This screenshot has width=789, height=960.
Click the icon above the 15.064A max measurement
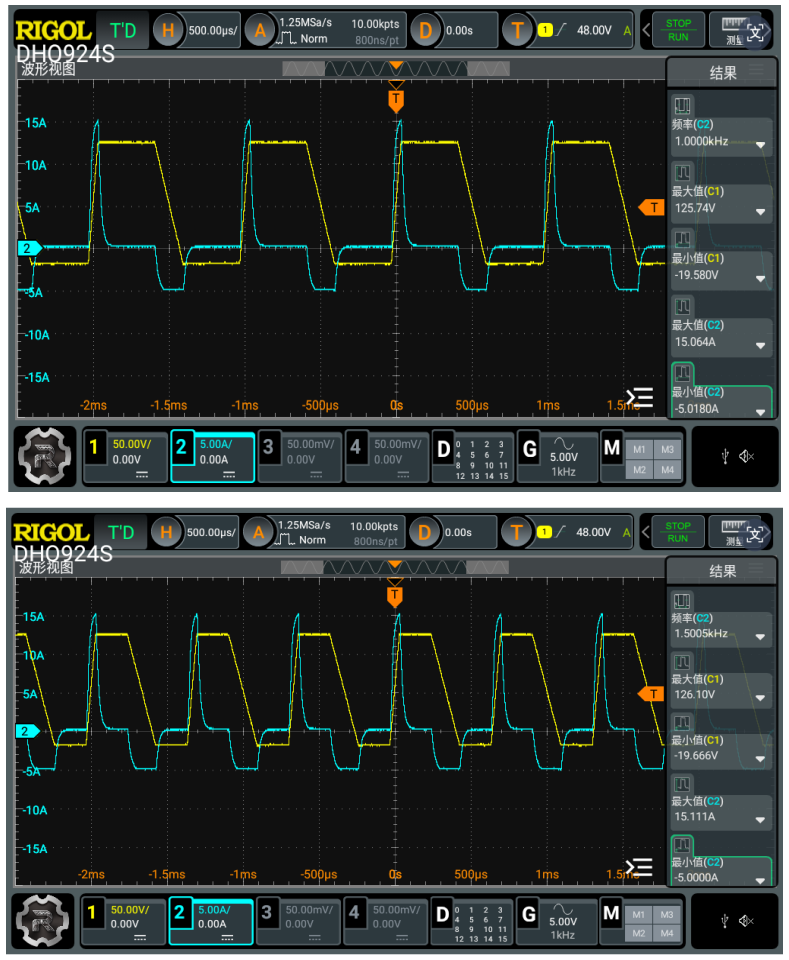point(682,306)
